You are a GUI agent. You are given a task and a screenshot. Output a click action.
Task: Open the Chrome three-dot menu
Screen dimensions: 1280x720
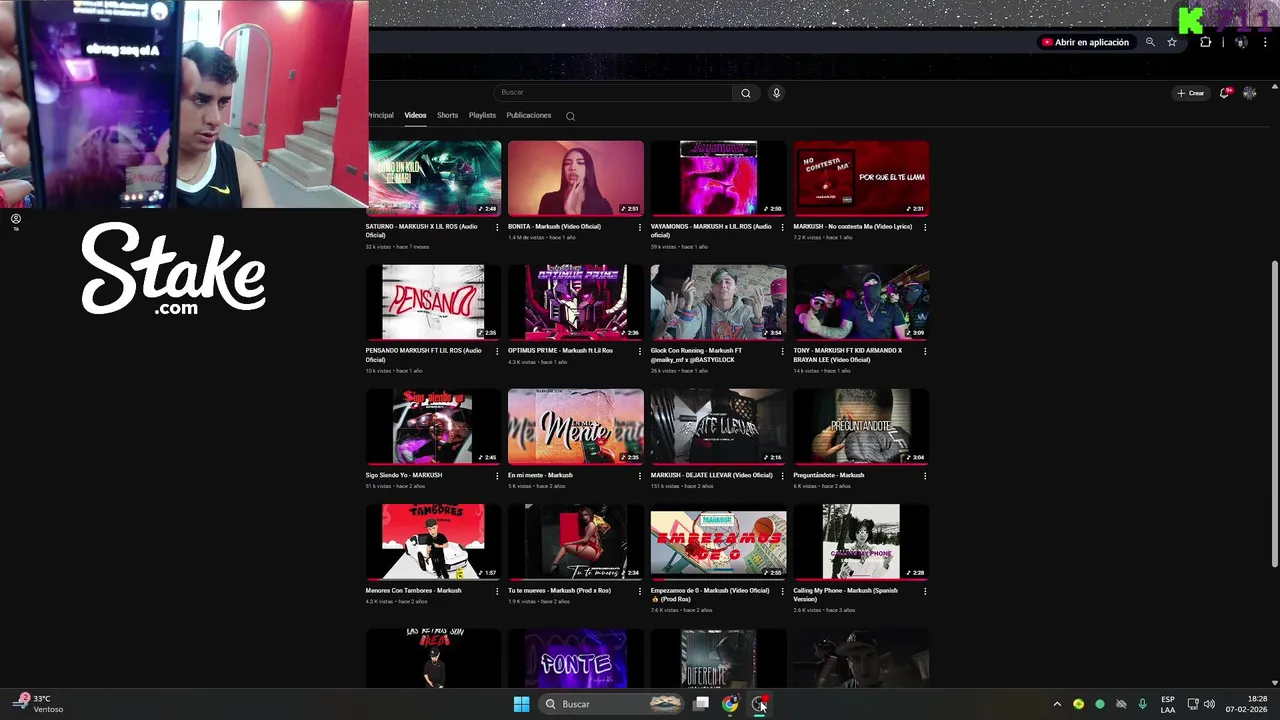pos(1264,42)
